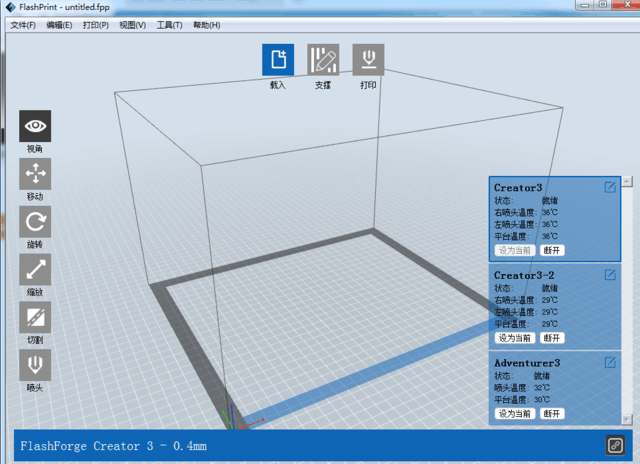Select the 旋转 (Rotate) tool
The width and height of the screenshot is (640, 464).
point(35,222)
